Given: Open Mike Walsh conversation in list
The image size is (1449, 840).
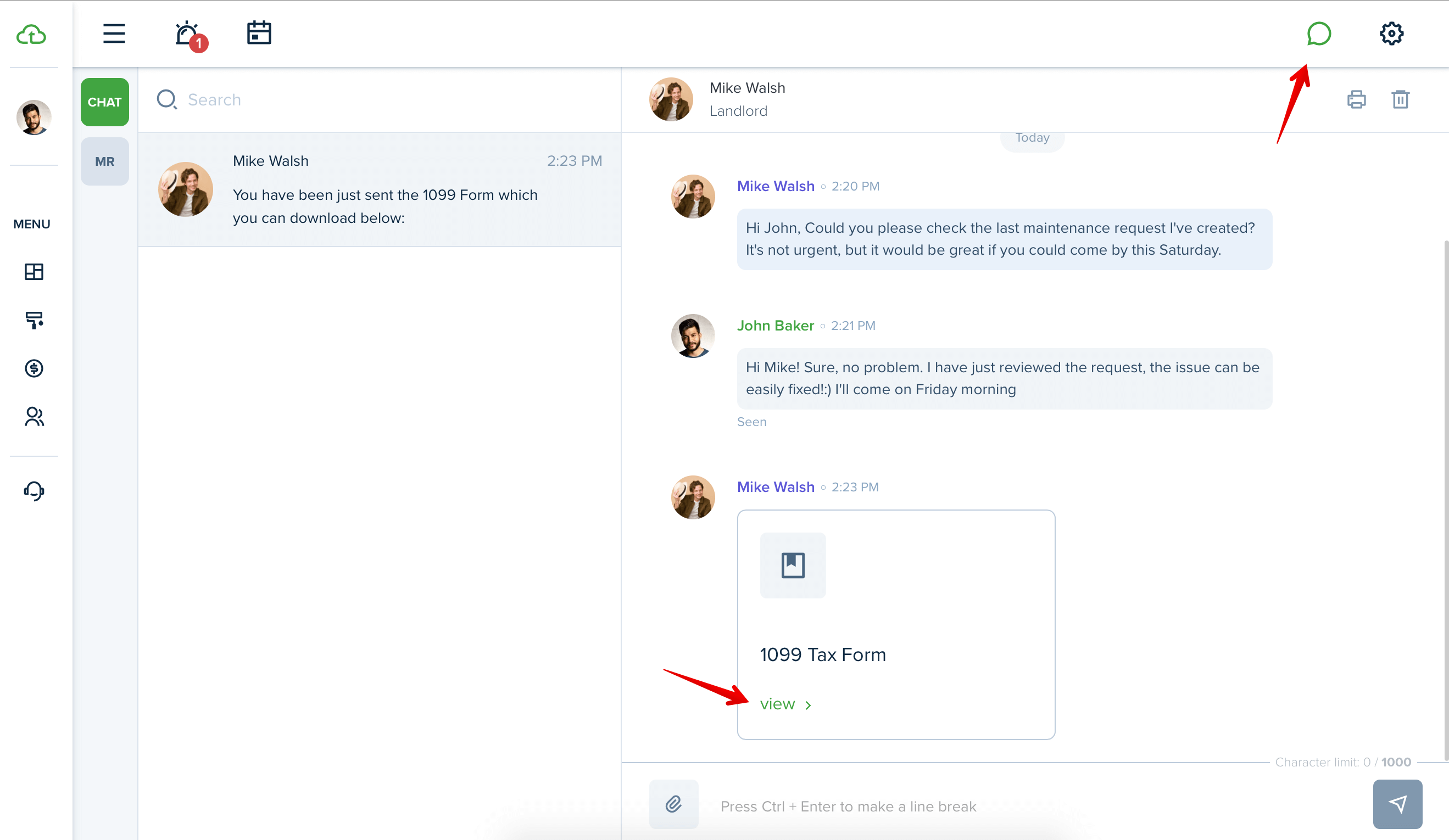Looking at the screenshot, I should pyautogui.click(x=380, y=189).
